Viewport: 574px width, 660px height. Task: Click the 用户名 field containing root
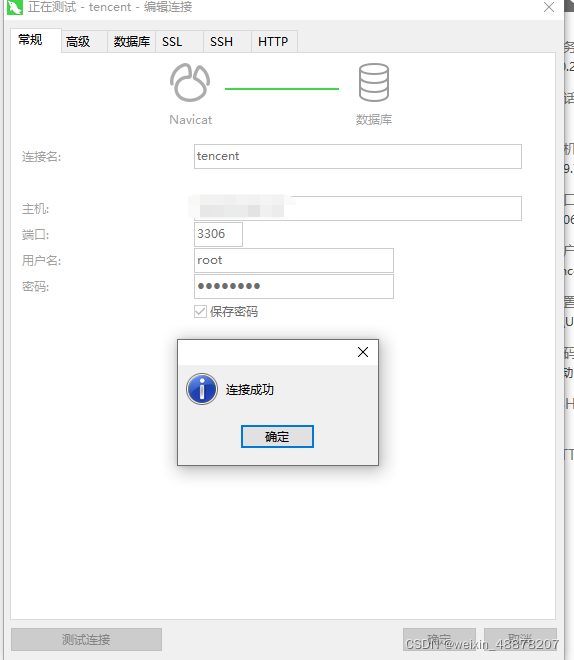tap(294, 261)
